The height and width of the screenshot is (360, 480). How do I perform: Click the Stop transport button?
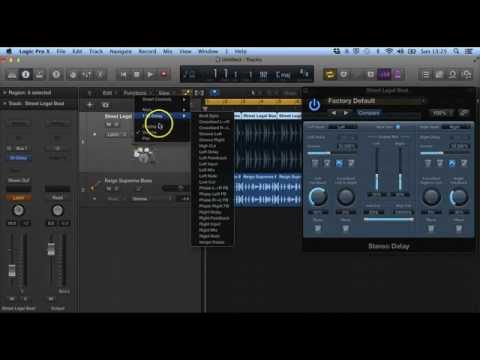pos(137,74)
